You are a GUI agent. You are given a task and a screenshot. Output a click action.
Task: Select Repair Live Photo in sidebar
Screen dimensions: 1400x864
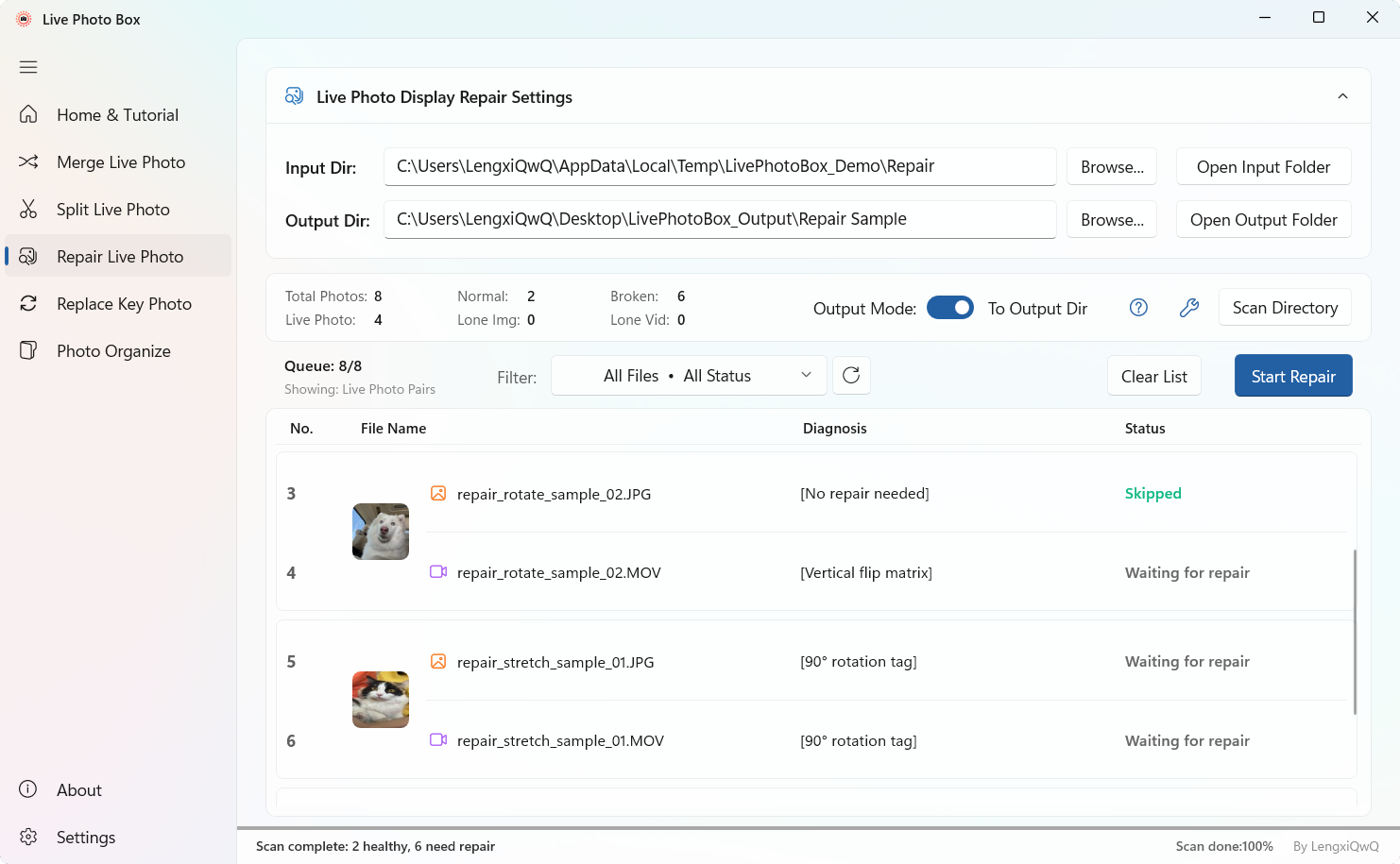coord(118,256)
